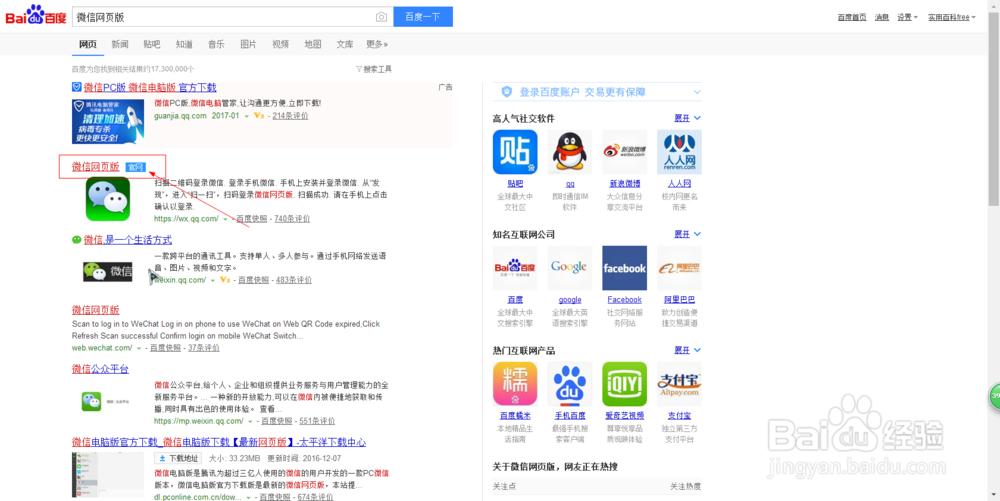Click the 百度一下 search button
The width and height of the screenshot is (1000, 501).
coord(423,17)
